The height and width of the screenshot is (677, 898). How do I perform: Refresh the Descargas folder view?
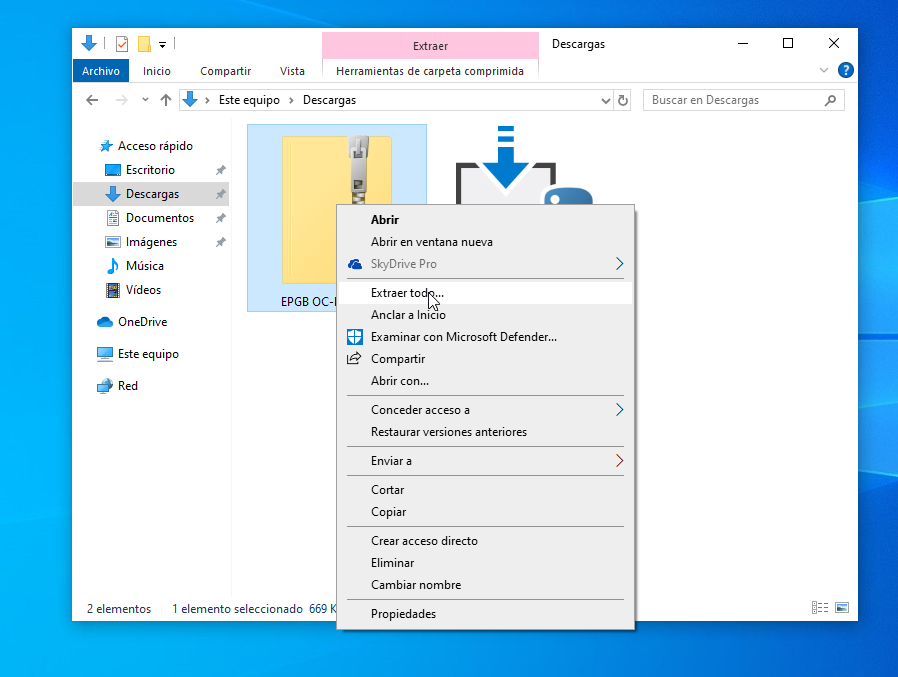click(x=623, y=100)
